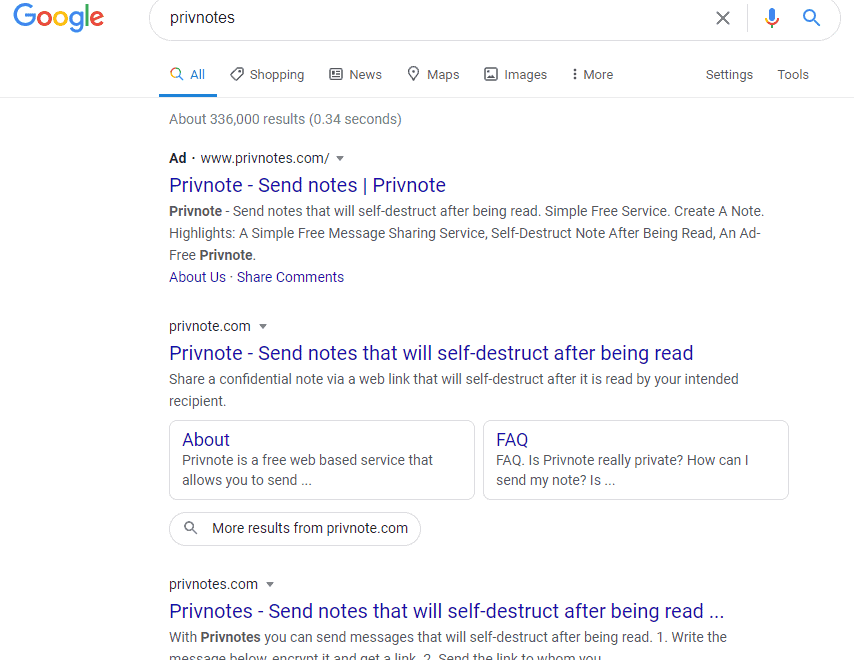Click 'More results from privnote.com' button
This screenshot has height=660, width=854.
tap(295, 528)
